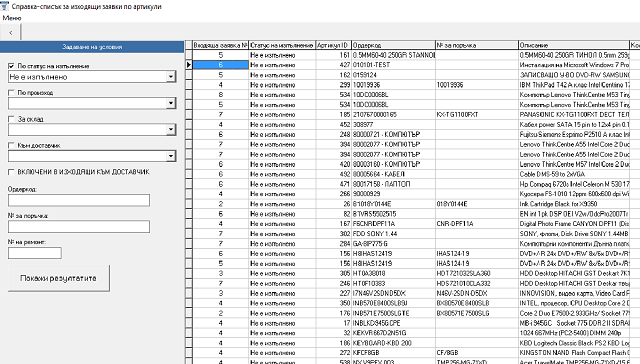Screen dimensions: 640x364
Task: Click '90000929' code cell
Action: (393, 194)
